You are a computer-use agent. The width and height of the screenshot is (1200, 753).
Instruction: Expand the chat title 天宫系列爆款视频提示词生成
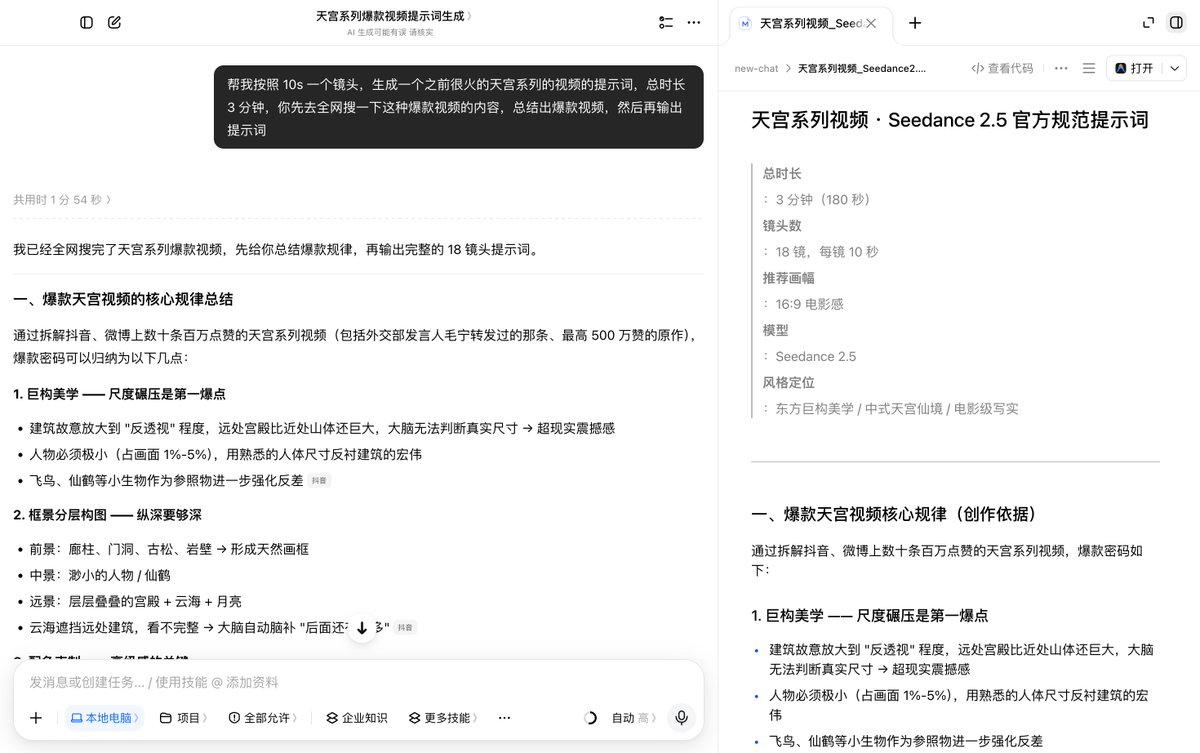click(x=394, y=16)
